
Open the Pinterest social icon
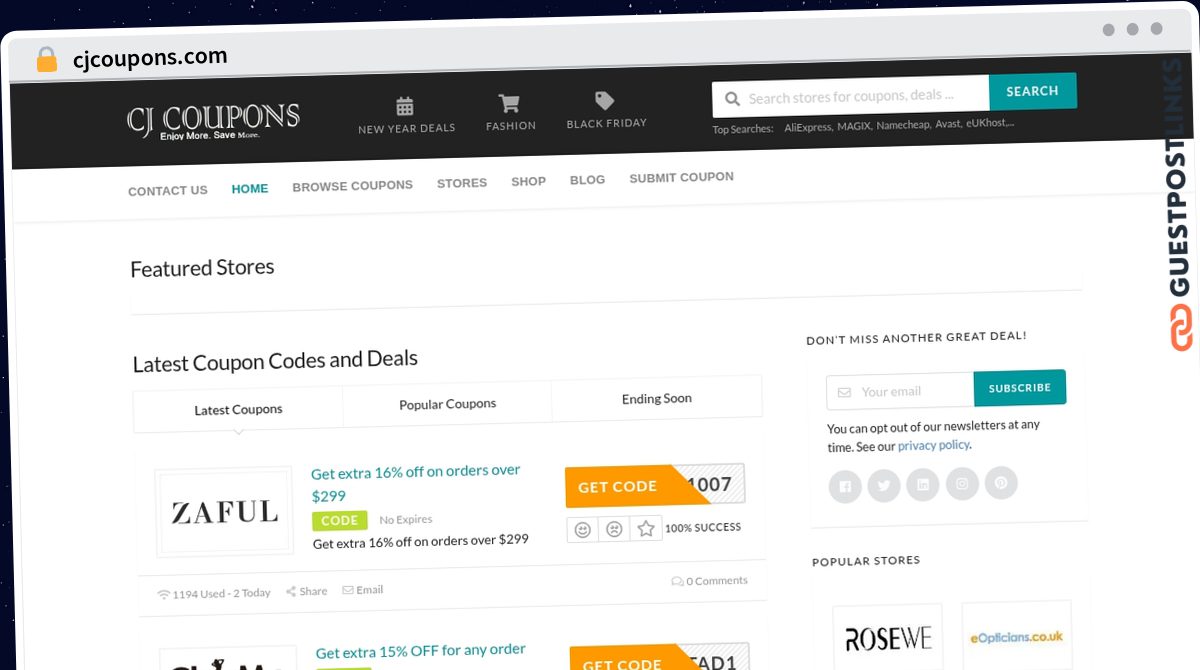click(1001, 483)
